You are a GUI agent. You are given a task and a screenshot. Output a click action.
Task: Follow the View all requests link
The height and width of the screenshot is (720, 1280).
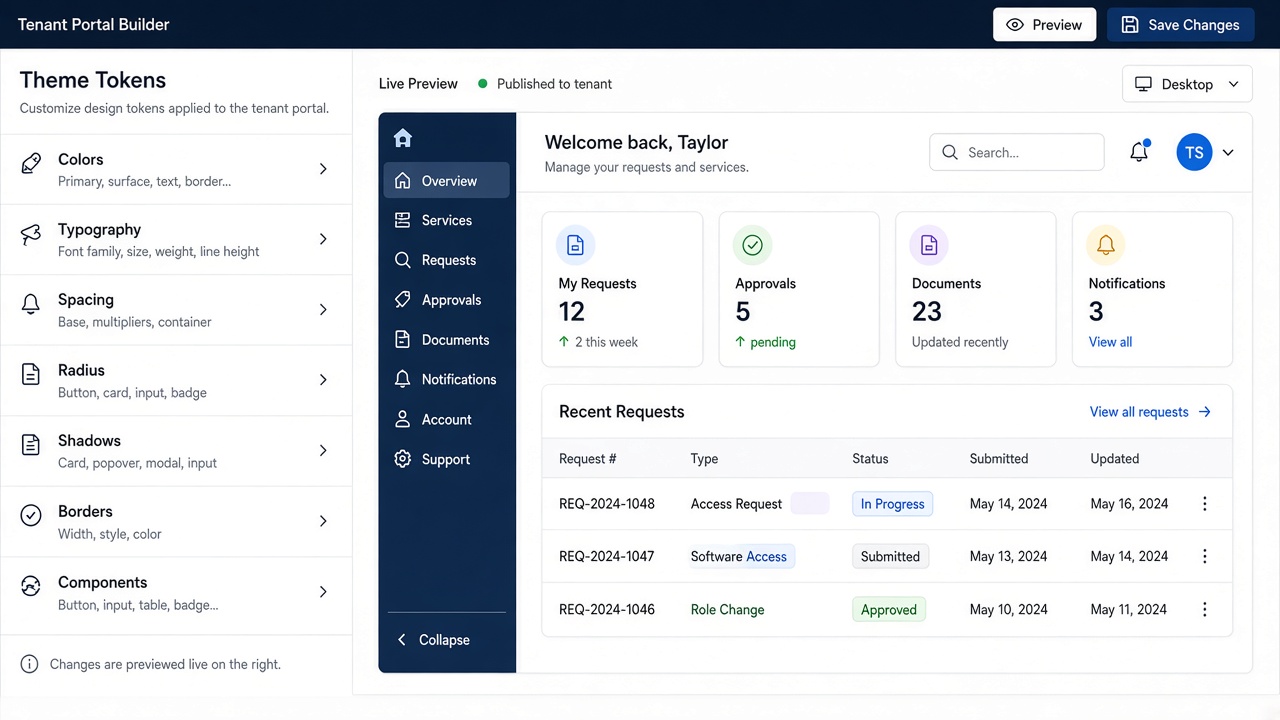1150,412
